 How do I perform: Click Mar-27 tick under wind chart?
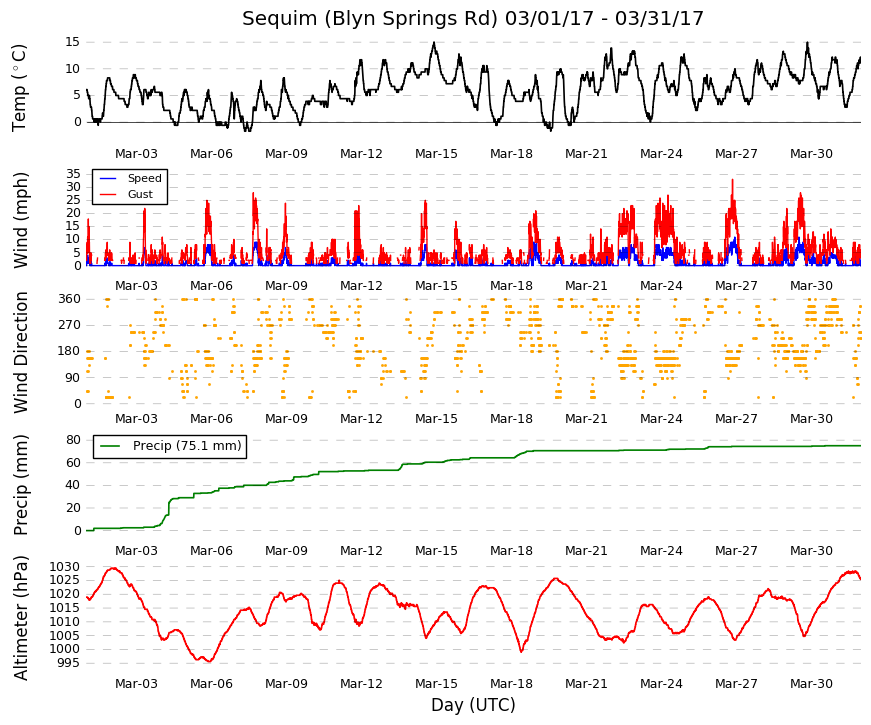click(x=736, y=286)
